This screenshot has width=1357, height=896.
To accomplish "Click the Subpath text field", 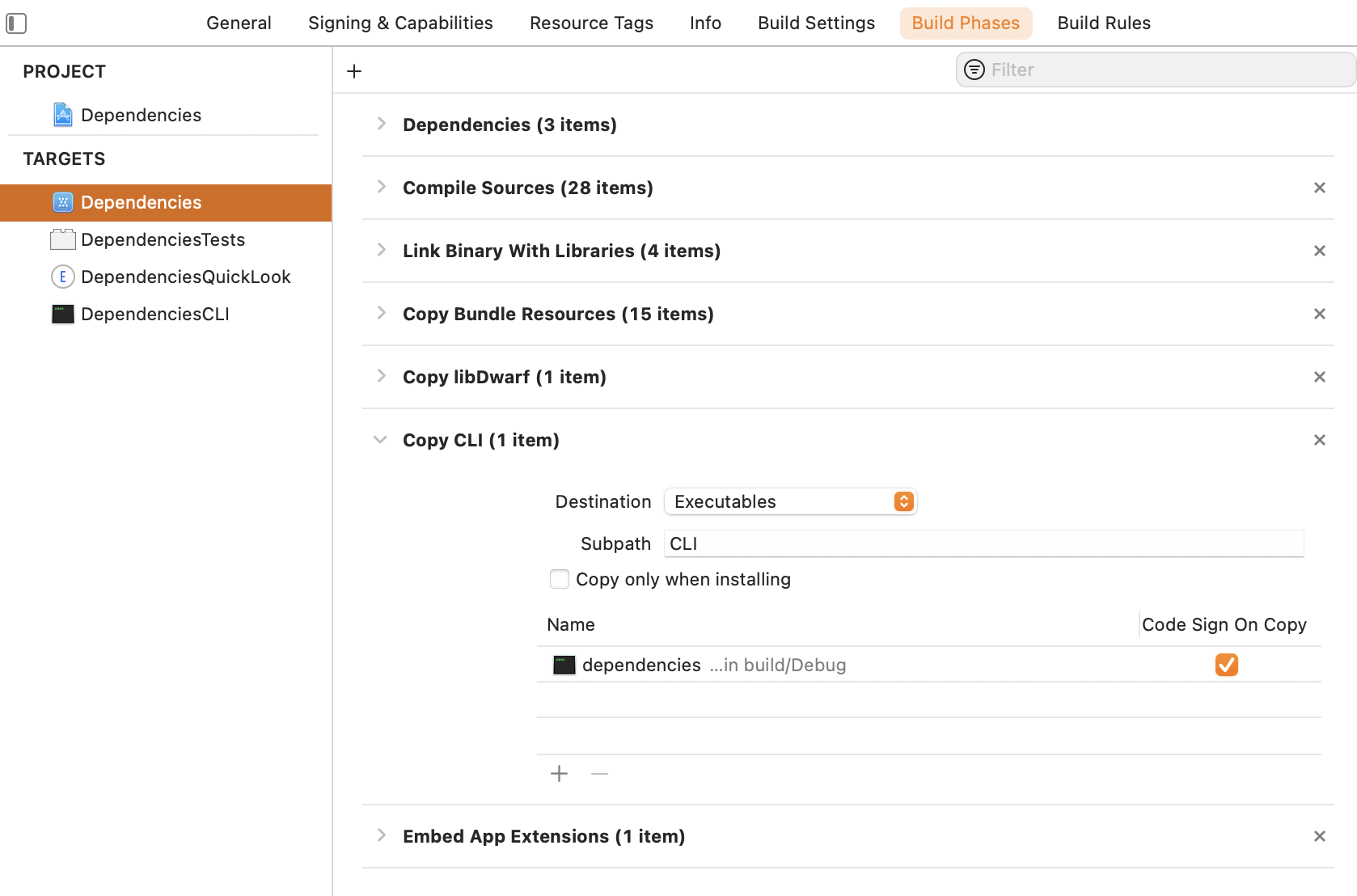I will (x=983, y=543).
